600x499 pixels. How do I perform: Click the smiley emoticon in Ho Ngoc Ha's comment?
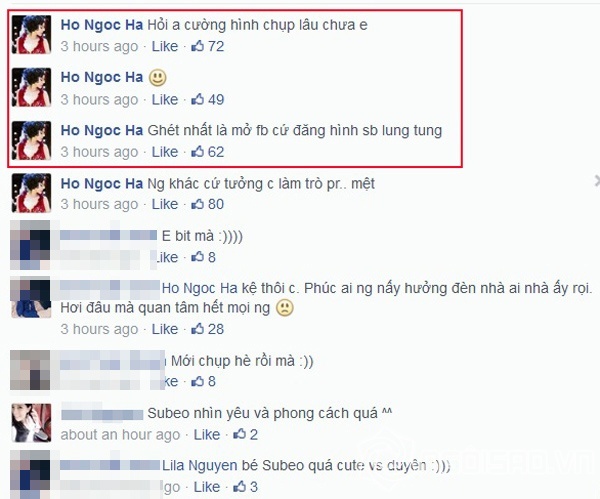coord(157,78)
